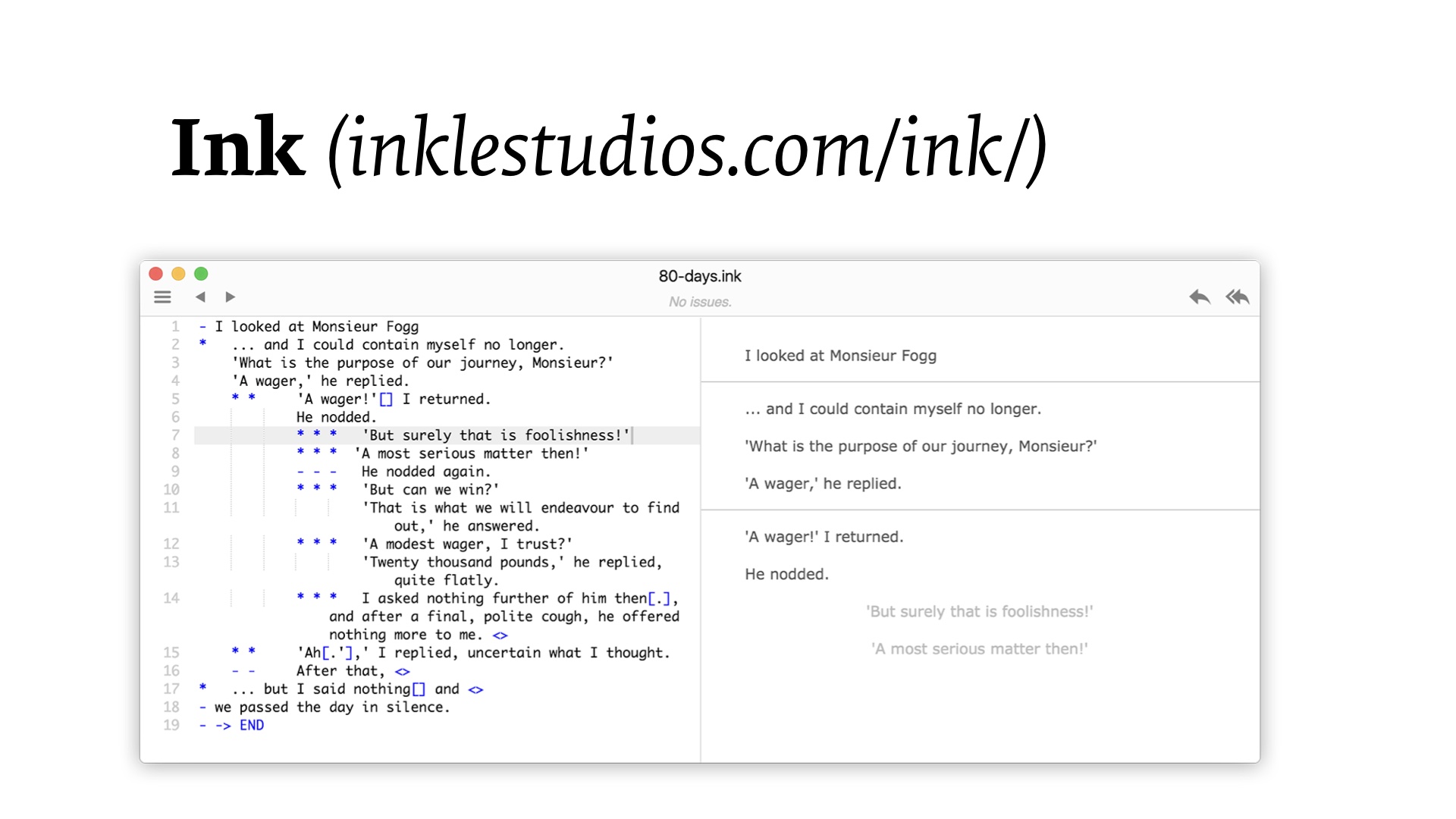1456x819 pixels.
Task: Click line number 14 in the gutter
Action: (x=171, y=598)
